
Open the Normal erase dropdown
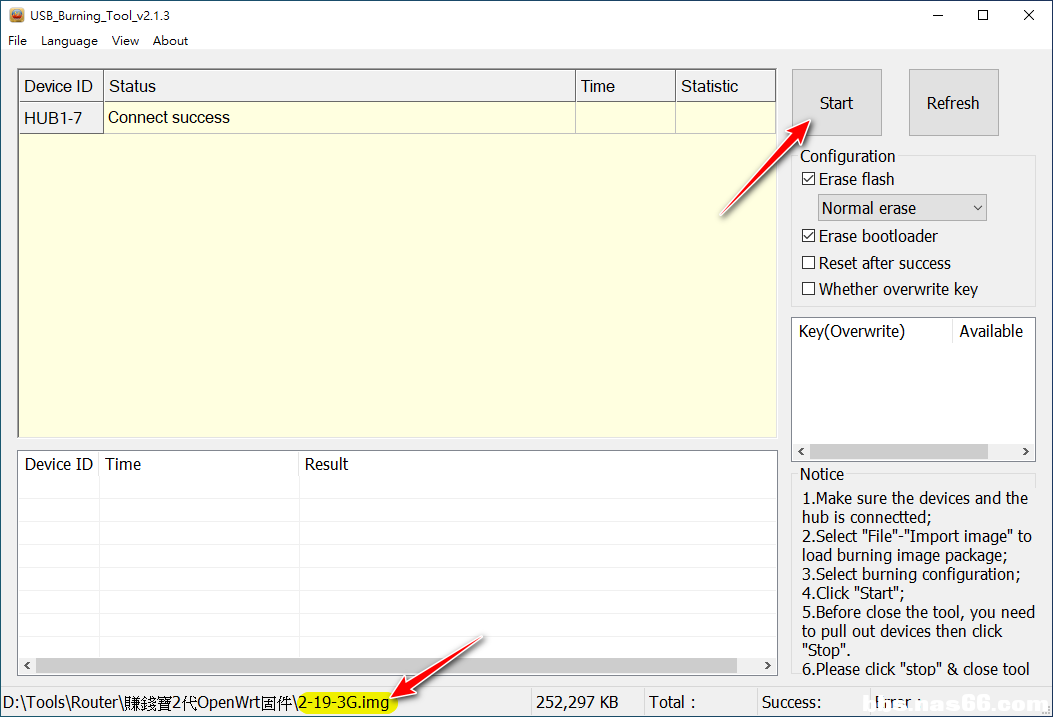click(x=902, y=208)
